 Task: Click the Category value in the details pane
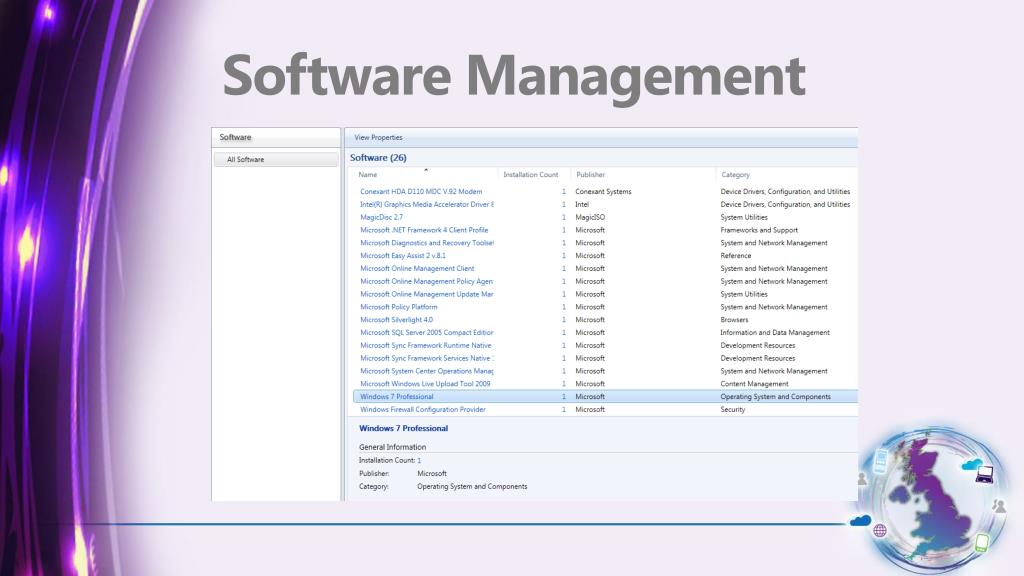click(x=472, y=487)
